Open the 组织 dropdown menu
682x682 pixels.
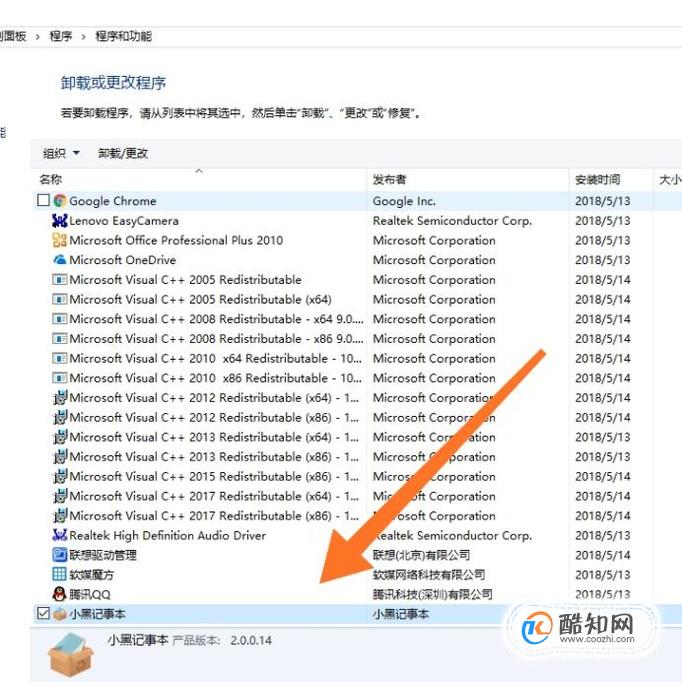tap(61, 153)
